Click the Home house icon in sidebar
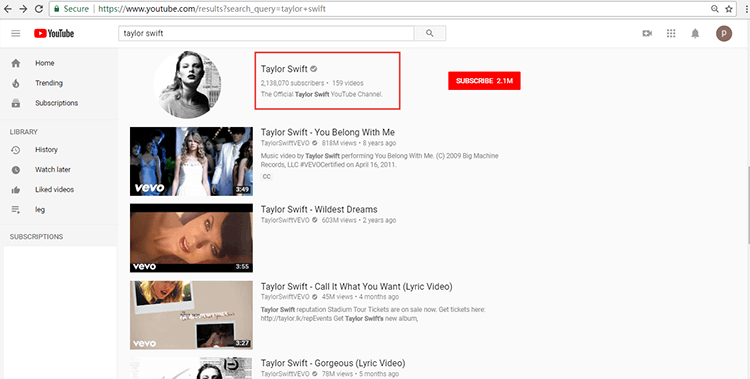The height and width of the screenshot is (379, 750). 16,63
